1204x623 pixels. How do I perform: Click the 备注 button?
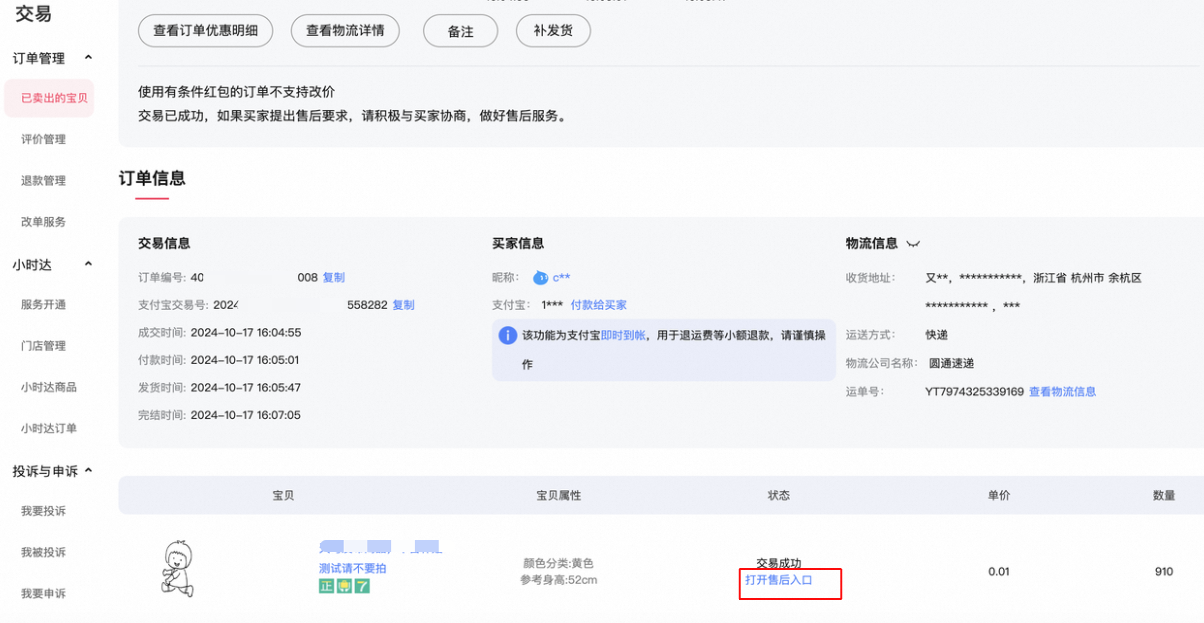pos(460,31)
